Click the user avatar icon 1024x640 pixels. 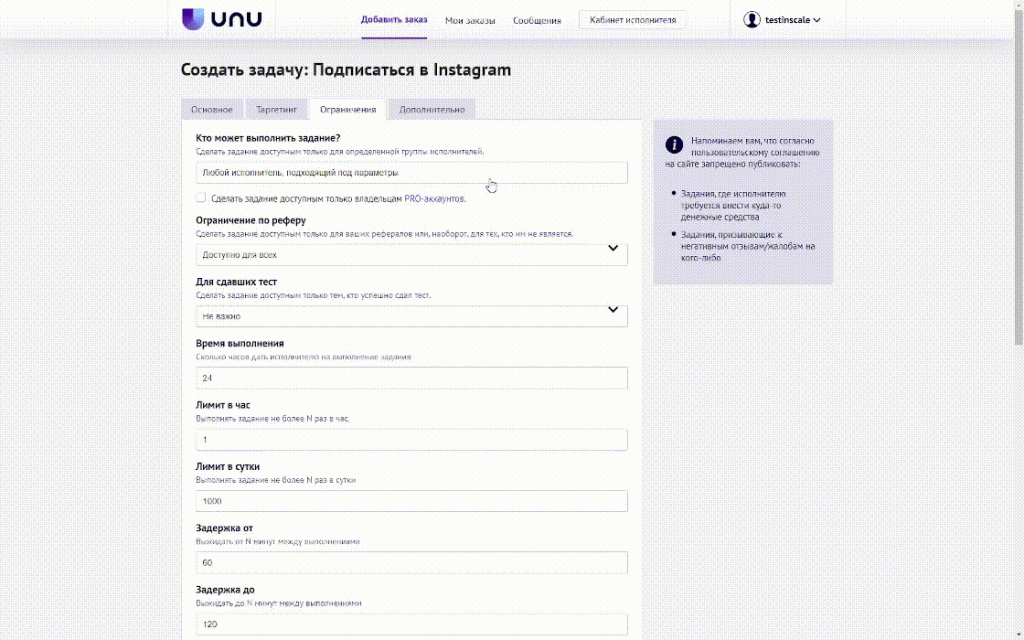click(x=752, y=20)
